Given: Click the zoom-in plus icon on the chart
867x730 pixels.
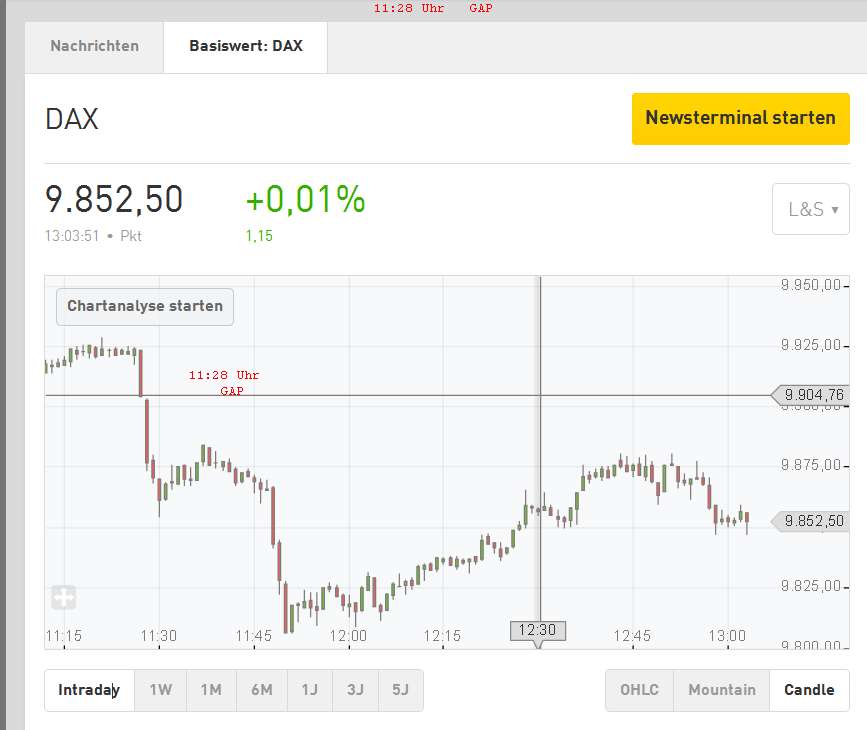Looking at the screenshot, I should [63, 597].
